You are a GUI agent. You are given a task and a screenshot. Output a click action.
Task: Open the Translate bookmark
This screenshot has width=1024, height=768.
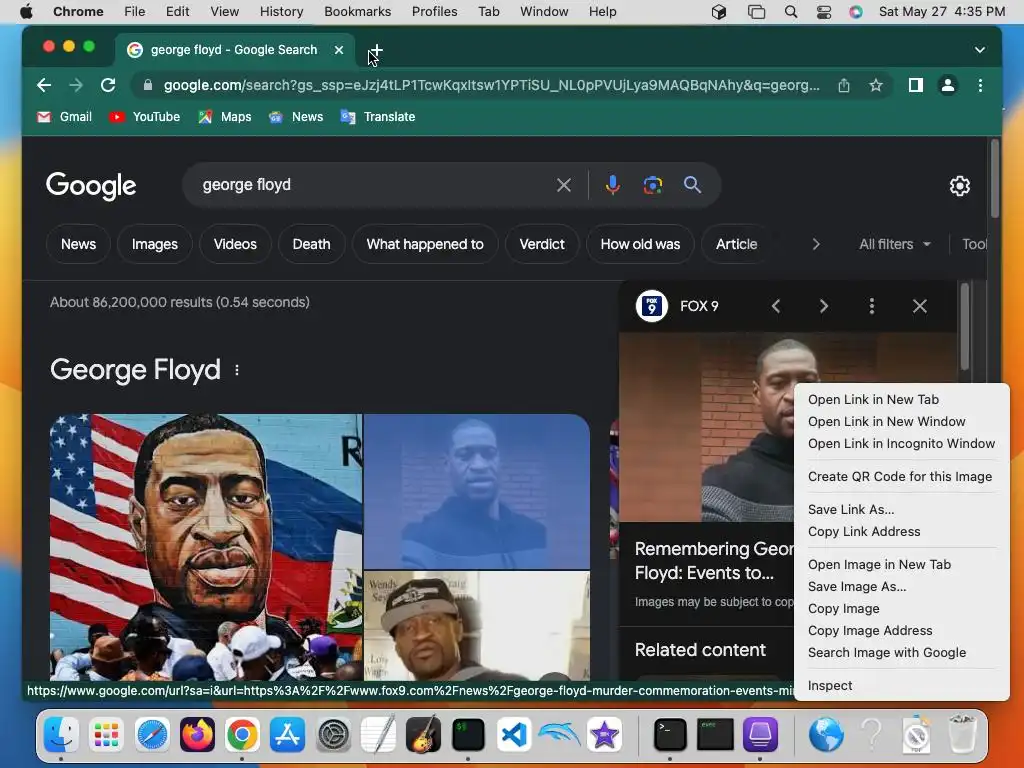(x=377, y=117)
